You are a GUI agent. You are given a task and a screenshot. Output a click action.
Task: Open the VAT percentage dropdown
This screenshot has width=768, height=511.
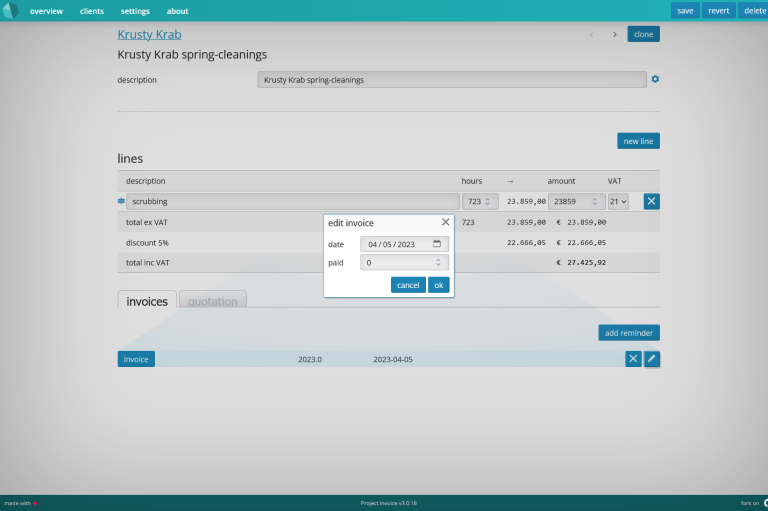click(618, 201)
